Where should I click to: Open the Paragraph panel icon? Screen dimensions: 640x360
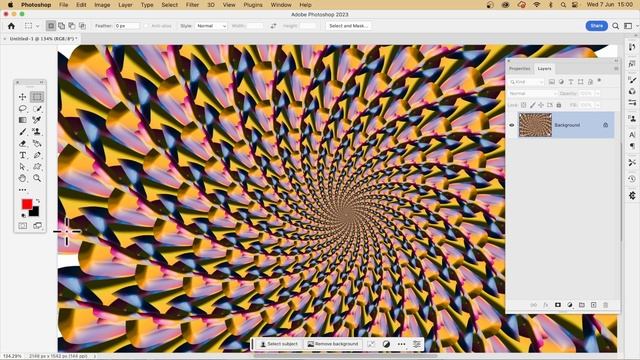pos(632,146)
